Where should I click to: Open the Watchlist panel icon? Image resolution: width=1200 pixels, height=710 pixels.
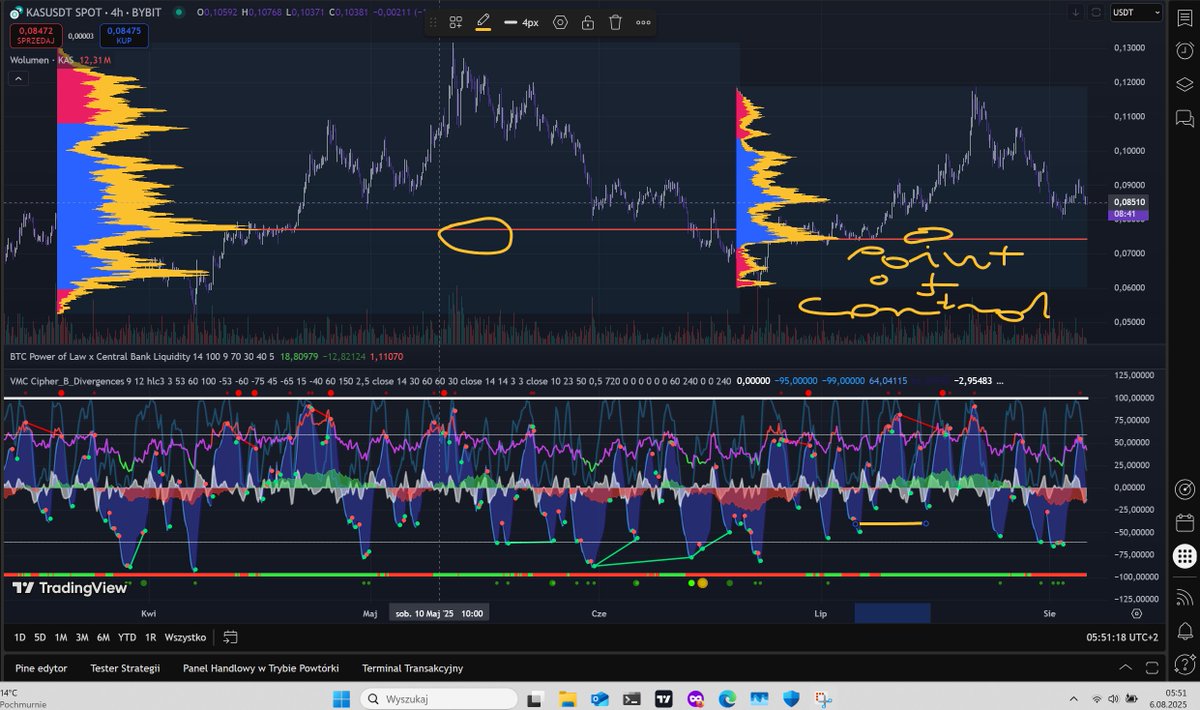[x=1185, y=18]
